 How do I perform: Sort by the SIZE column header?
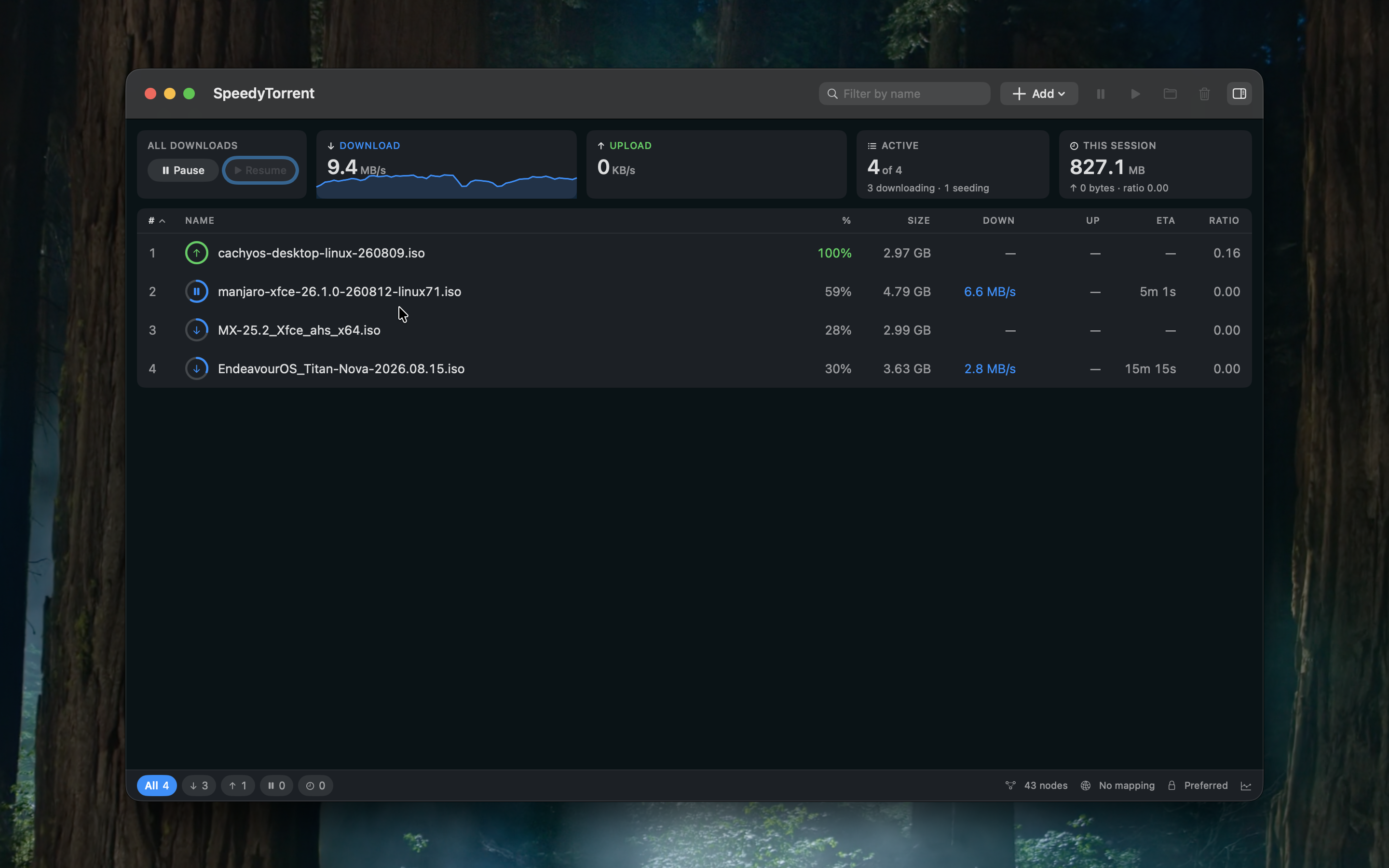tap(918, 220)
